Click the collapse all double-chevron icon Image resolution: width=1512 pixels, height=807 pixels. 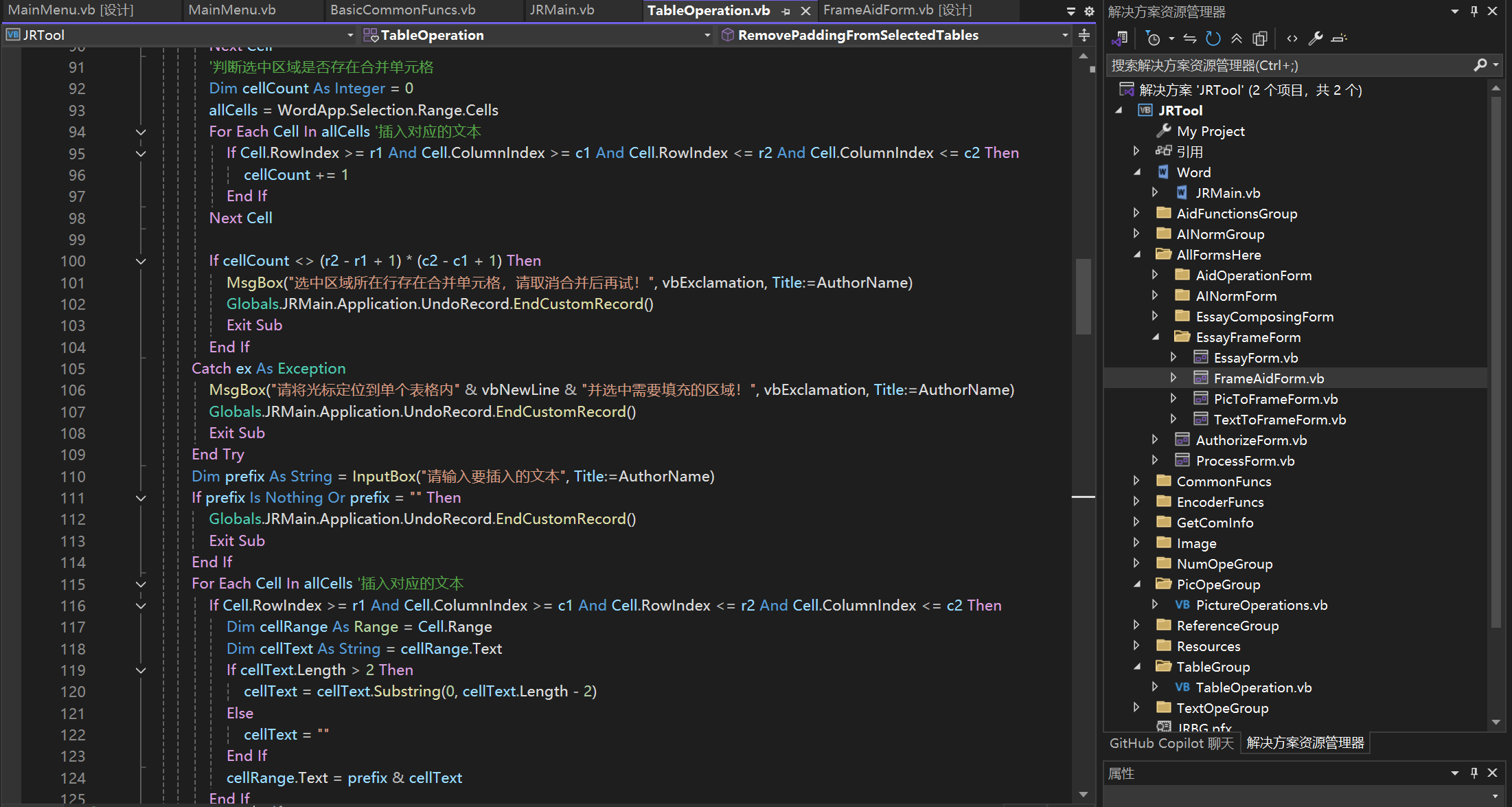coord(1237,38)
